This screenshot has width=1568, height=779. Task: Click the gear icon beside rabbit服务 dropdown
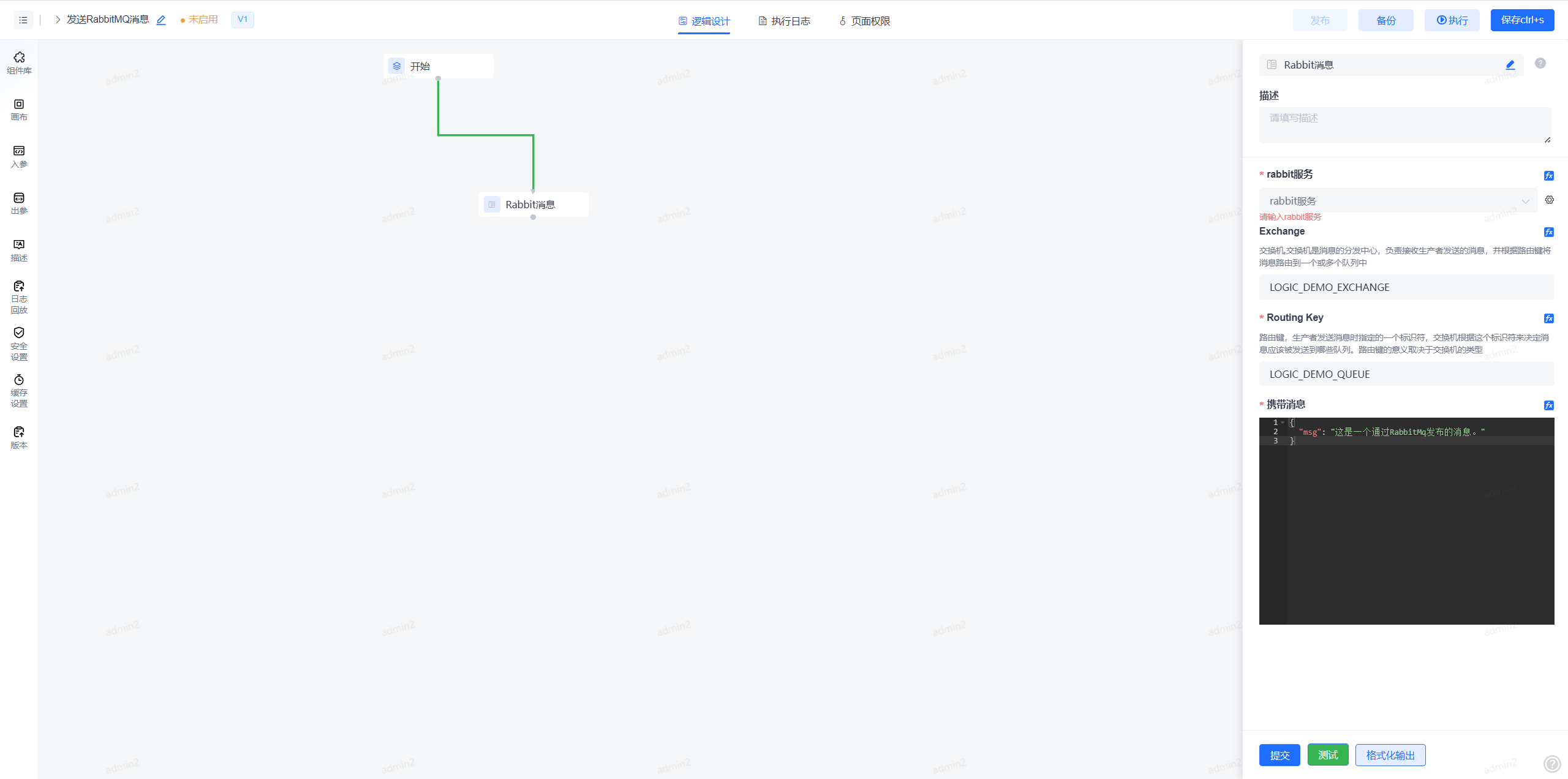click(x=1549, y=200)
